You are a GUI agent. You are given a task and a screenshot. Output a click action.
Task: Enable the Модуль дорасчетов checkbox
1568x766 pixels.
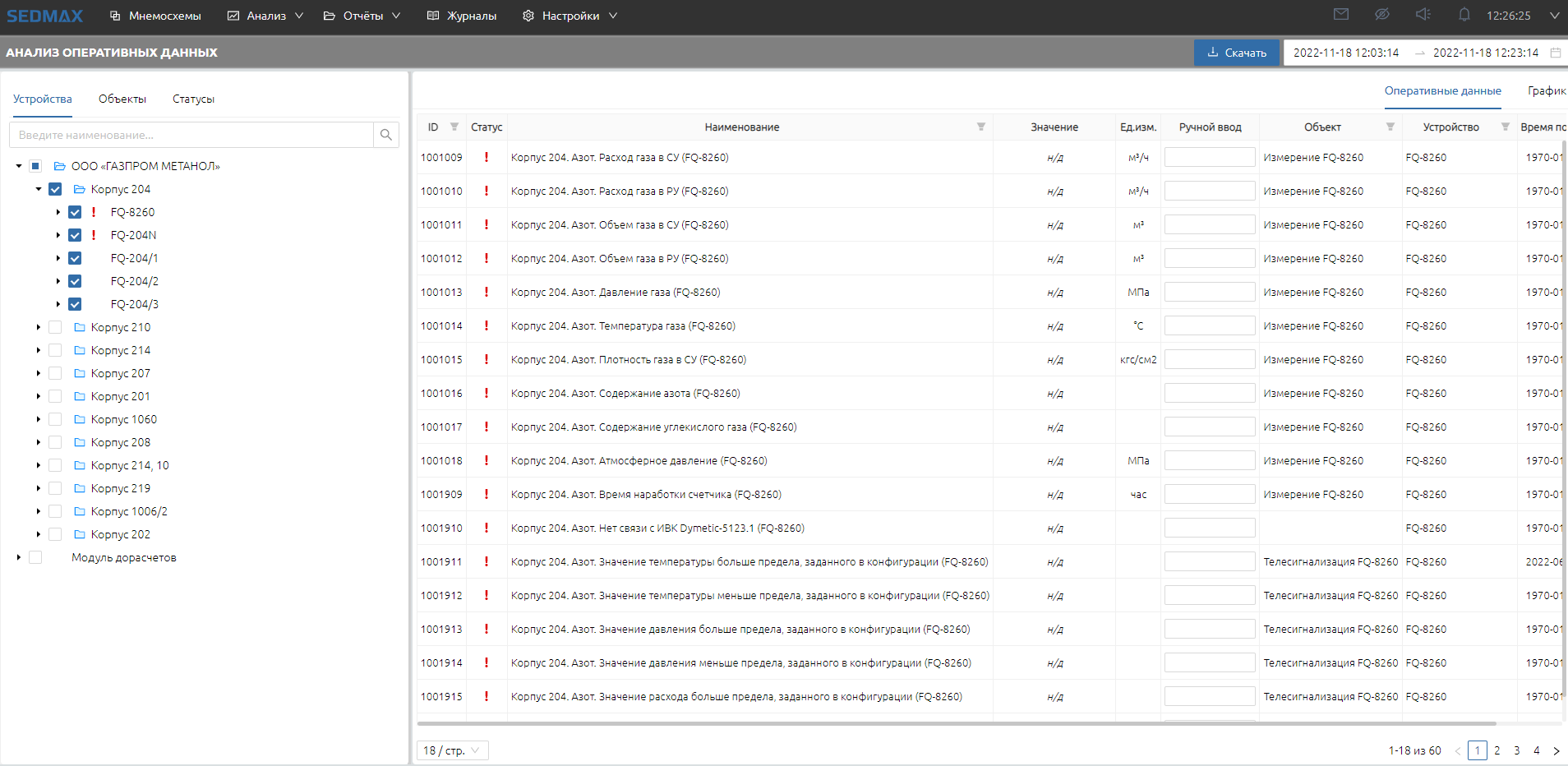pos(35,557)
